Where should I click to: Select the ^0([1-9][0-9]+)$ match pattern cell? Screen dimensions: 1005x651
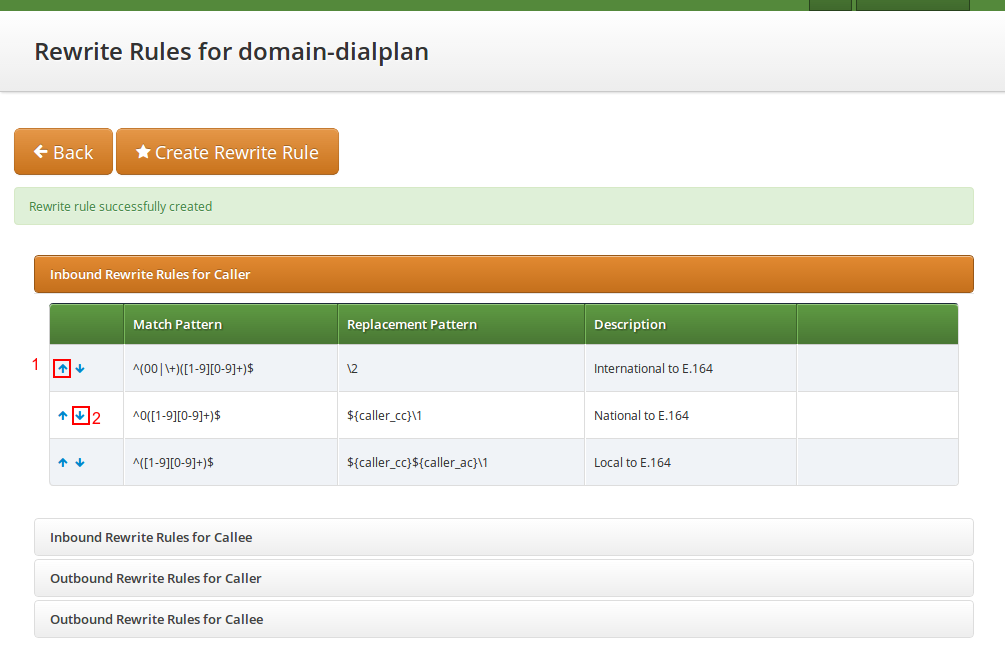pyautogui.click(x=177, y=416)
